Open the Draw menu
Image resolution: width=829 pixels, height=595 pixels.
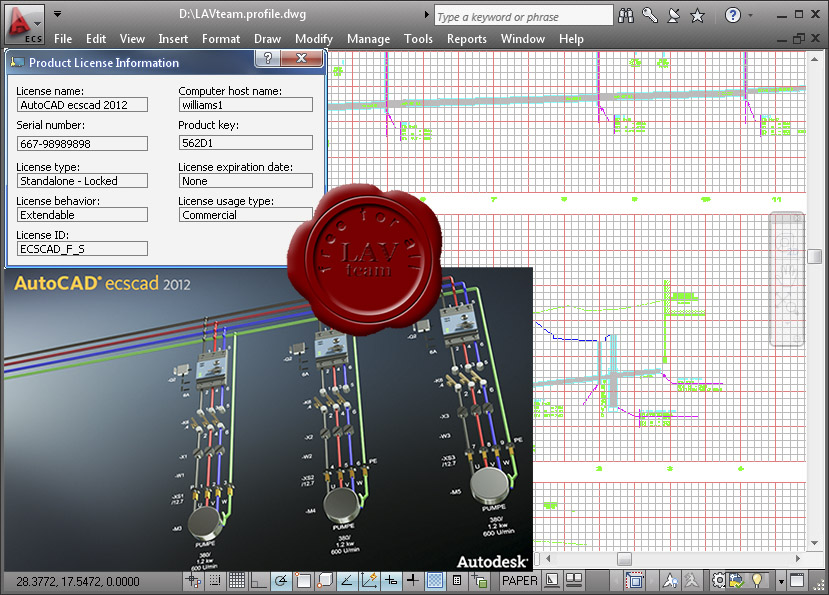(x=267, y=39)
